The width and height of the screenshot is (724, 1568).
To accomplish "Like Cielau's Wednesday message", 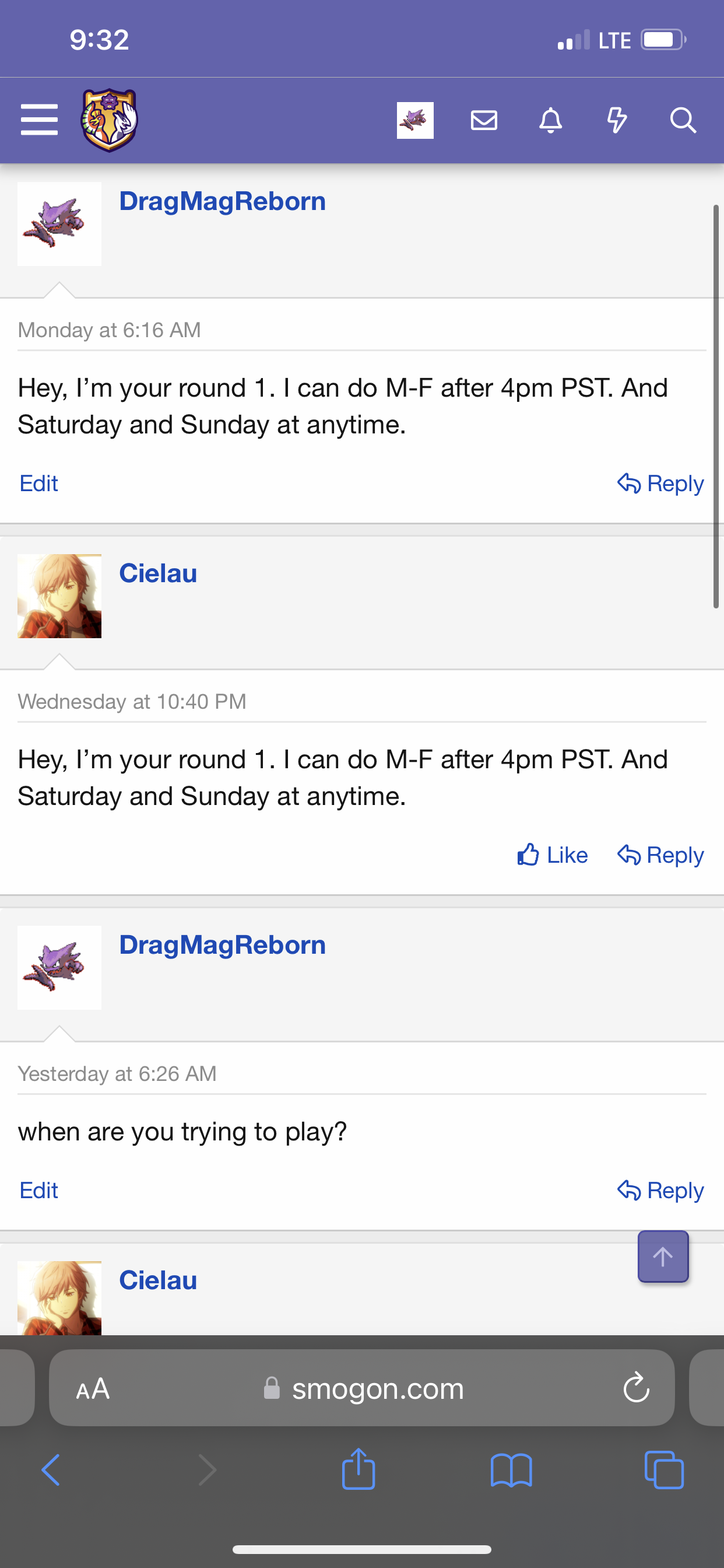I will [x=553, y=855].
